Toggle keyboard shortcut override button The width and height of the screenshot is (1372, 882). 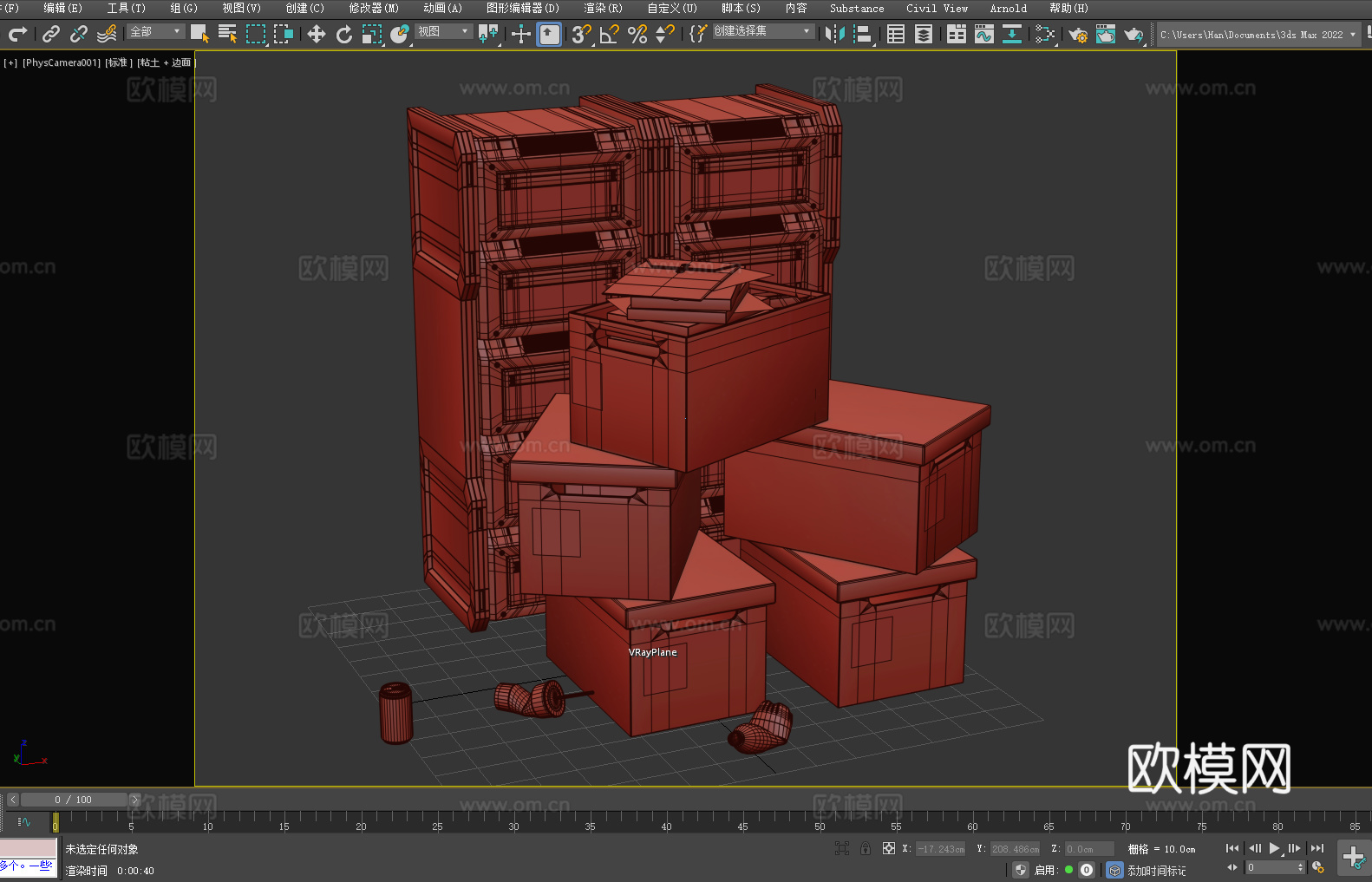(549, 34)
